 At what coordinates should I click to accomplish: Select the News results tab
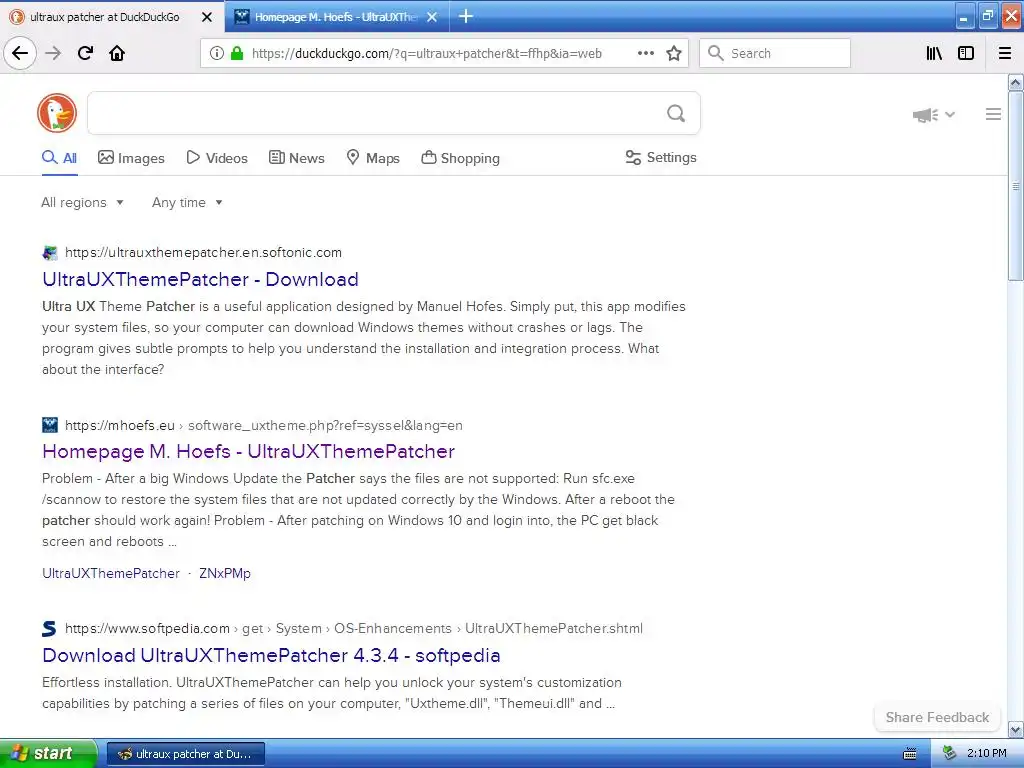(x=296, y=158)
